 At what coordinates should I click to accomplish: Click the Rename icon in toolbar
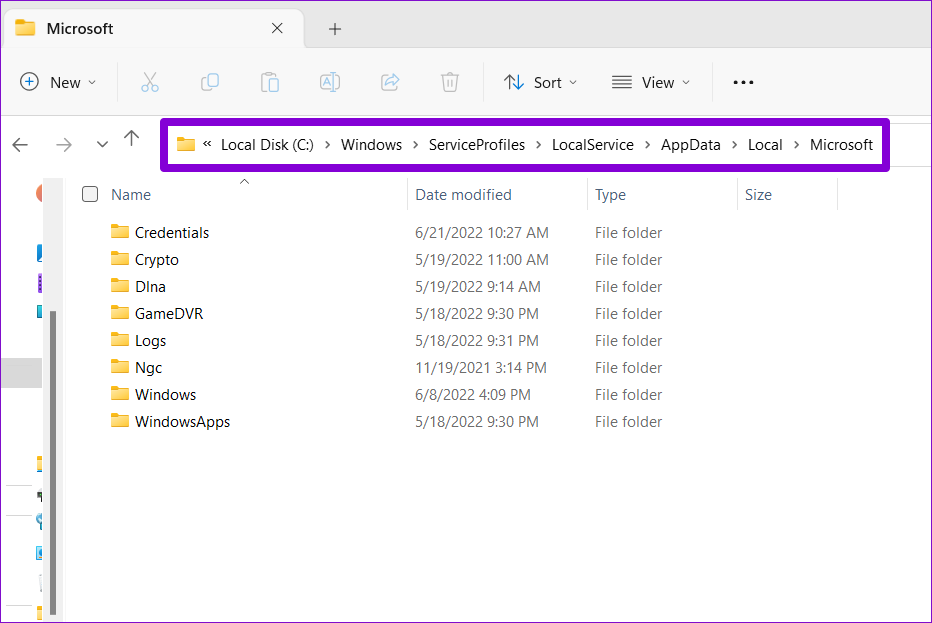(330, 82)
